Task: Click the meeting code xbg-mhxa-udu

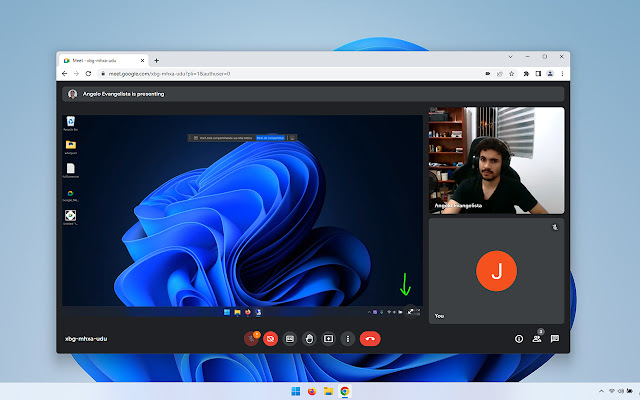Action: [86, 339]
